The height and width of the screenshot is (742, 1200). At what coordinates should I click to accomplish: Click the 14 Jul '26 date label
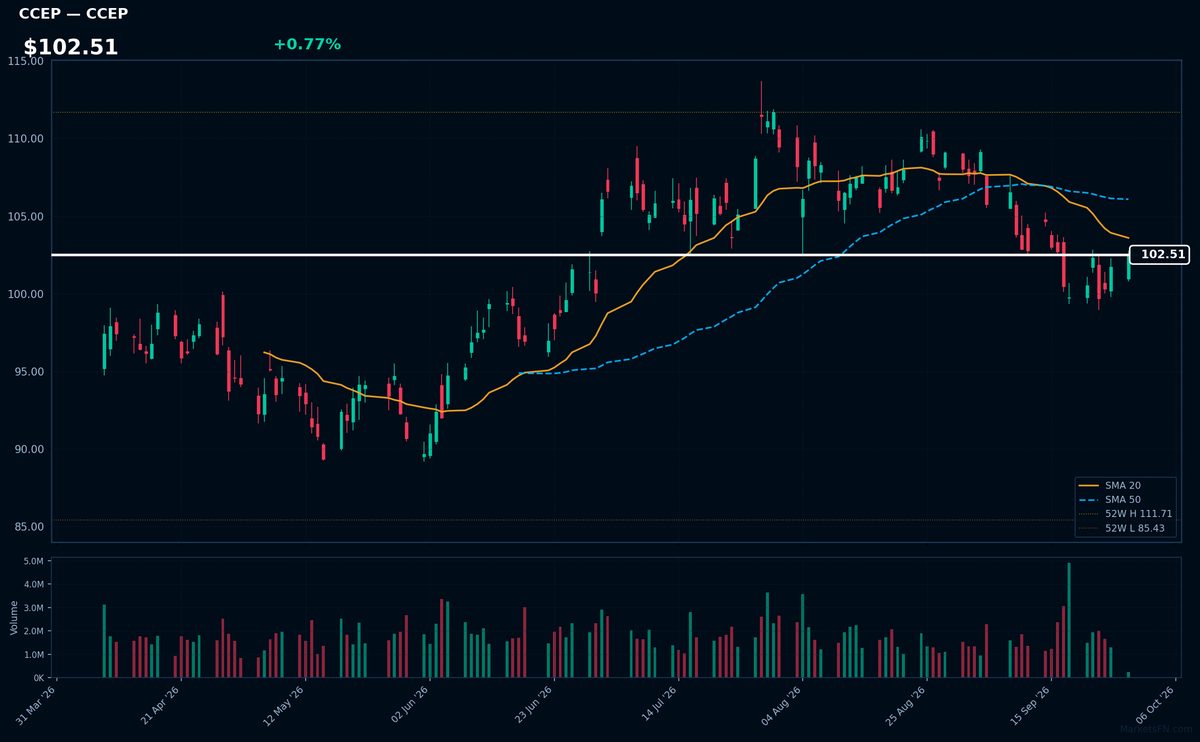(659, 705)
